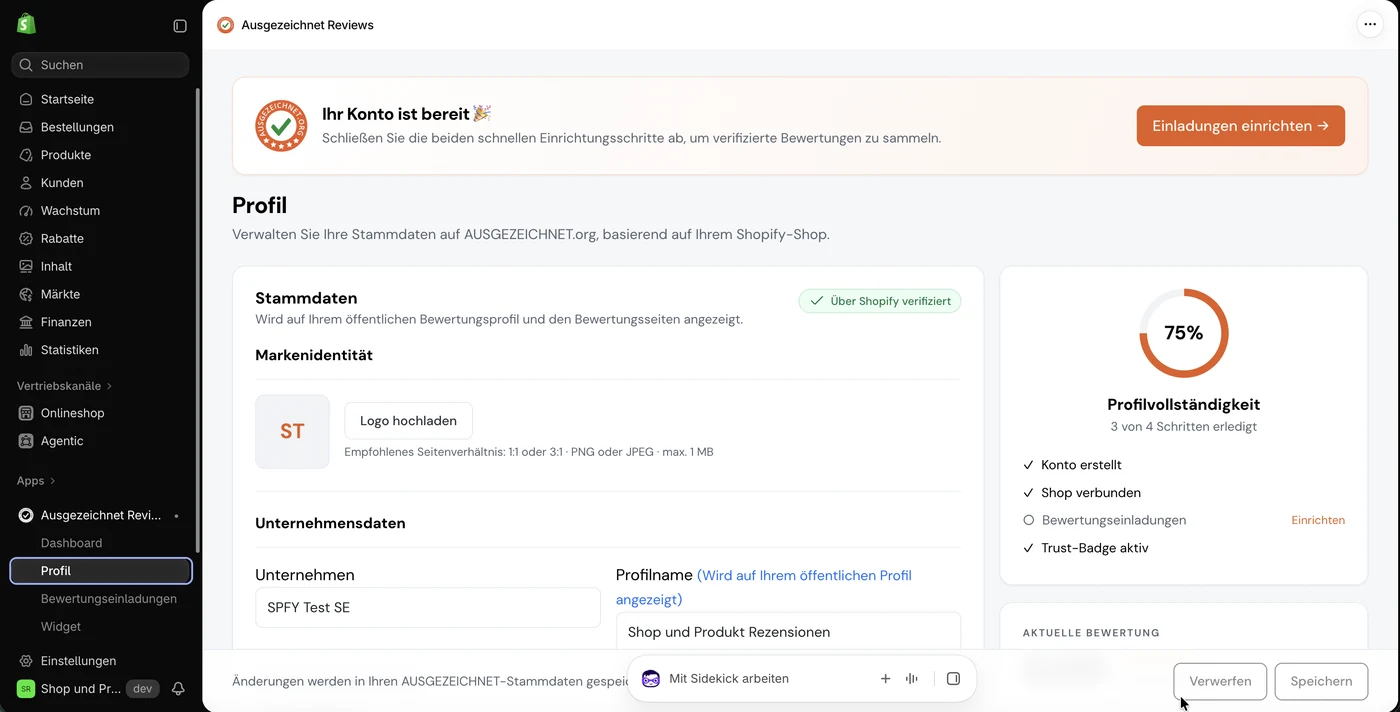Click Logo hochladen button

(x=408, y=421)
